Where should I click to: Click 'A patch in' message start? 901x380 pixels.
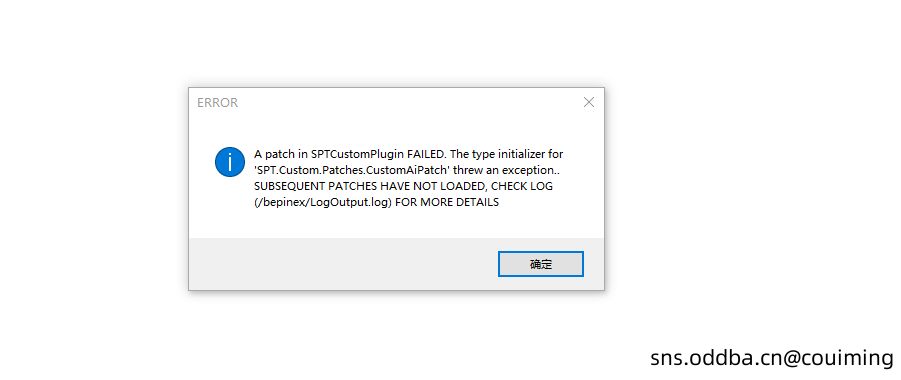click(281, 155)
